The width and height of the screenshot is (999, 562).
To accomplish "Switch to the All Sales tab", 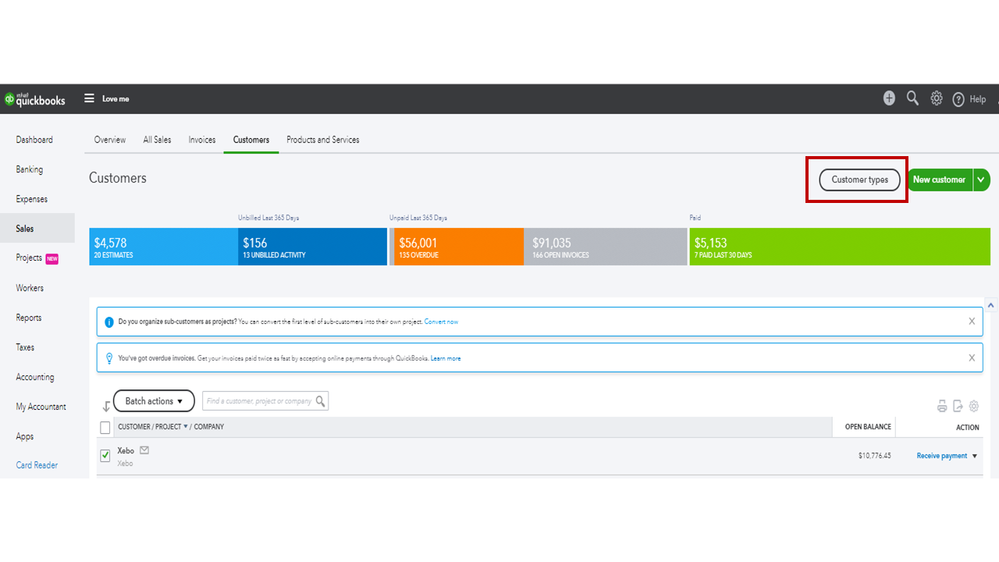I will 157,140.
